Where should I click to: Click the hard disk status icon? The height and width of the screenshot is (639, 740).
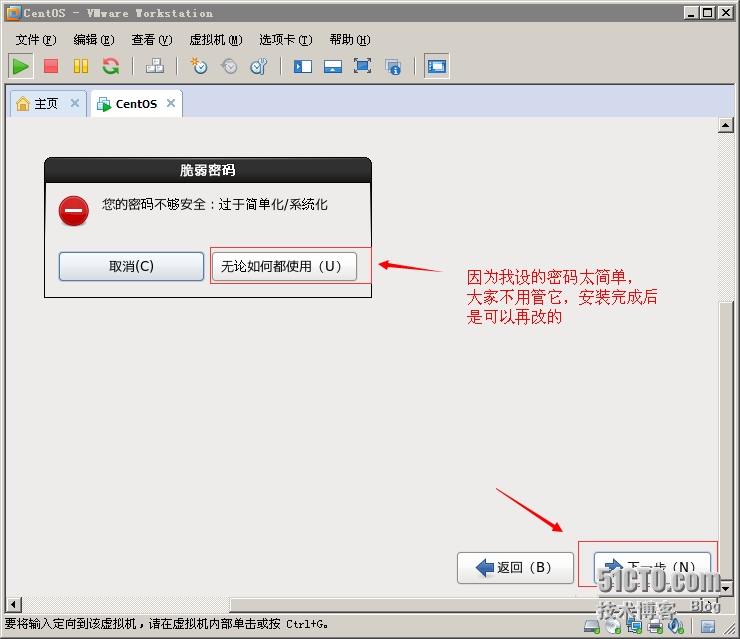coord(591,627)
